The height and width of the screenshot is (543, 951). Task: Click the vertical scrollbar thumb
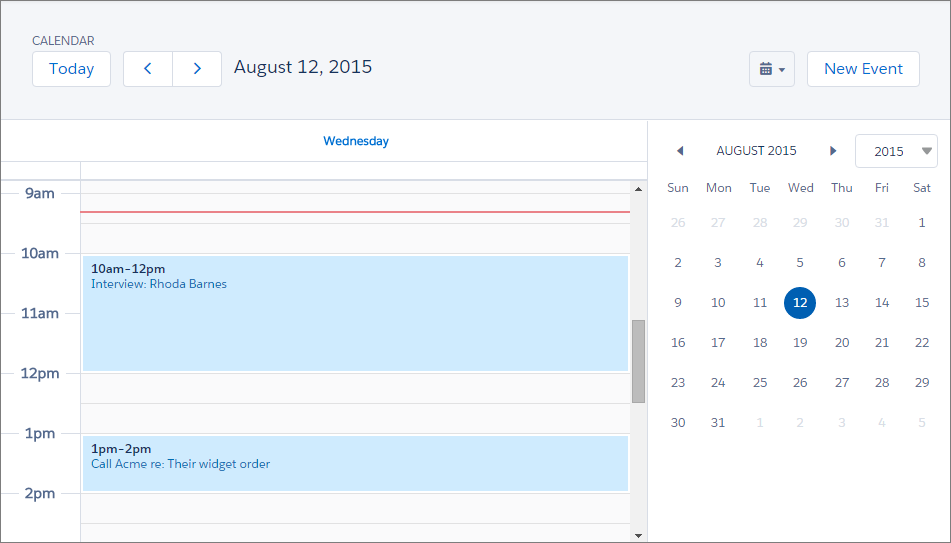(x=638, y=361)
